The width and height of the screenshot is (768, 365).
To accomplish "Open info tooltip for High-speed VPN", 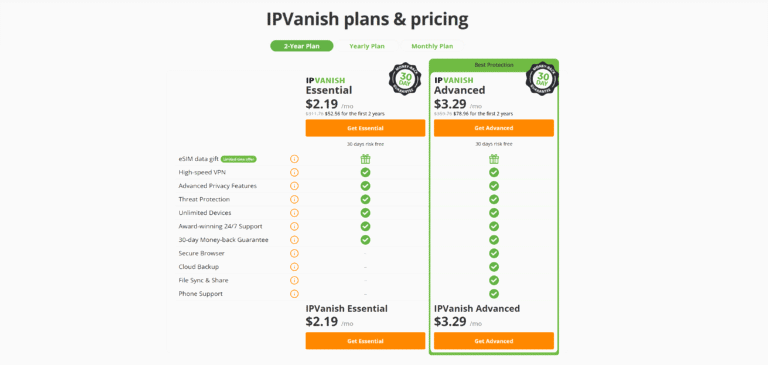I will tap(294, 172).
